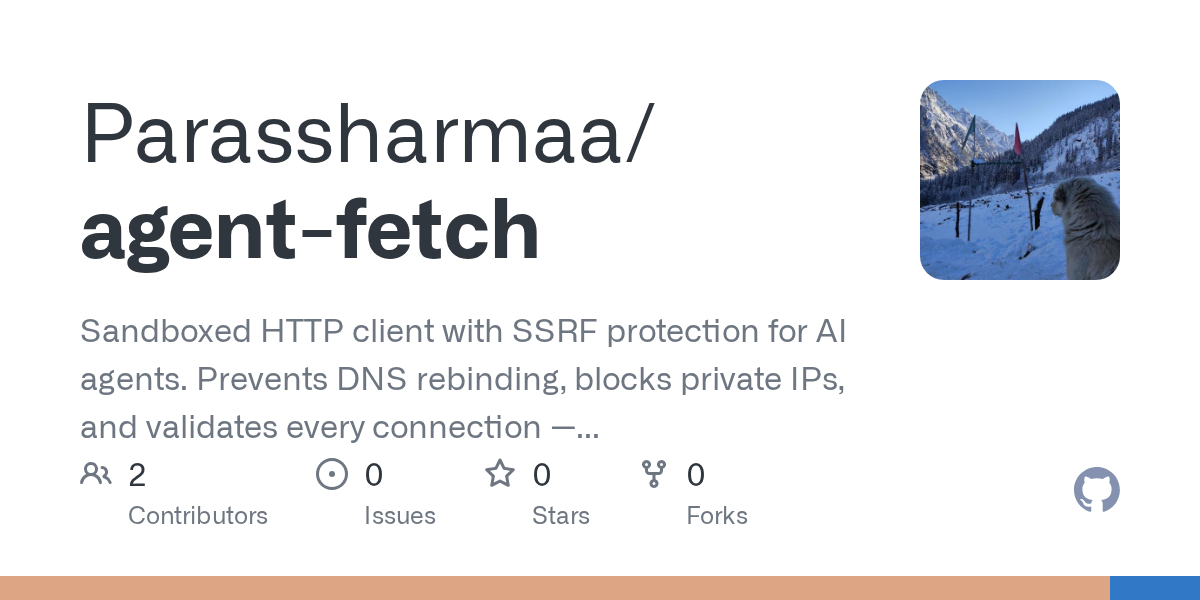
Task: Open the agent-fetch repository title
Action: pos(310,230)
